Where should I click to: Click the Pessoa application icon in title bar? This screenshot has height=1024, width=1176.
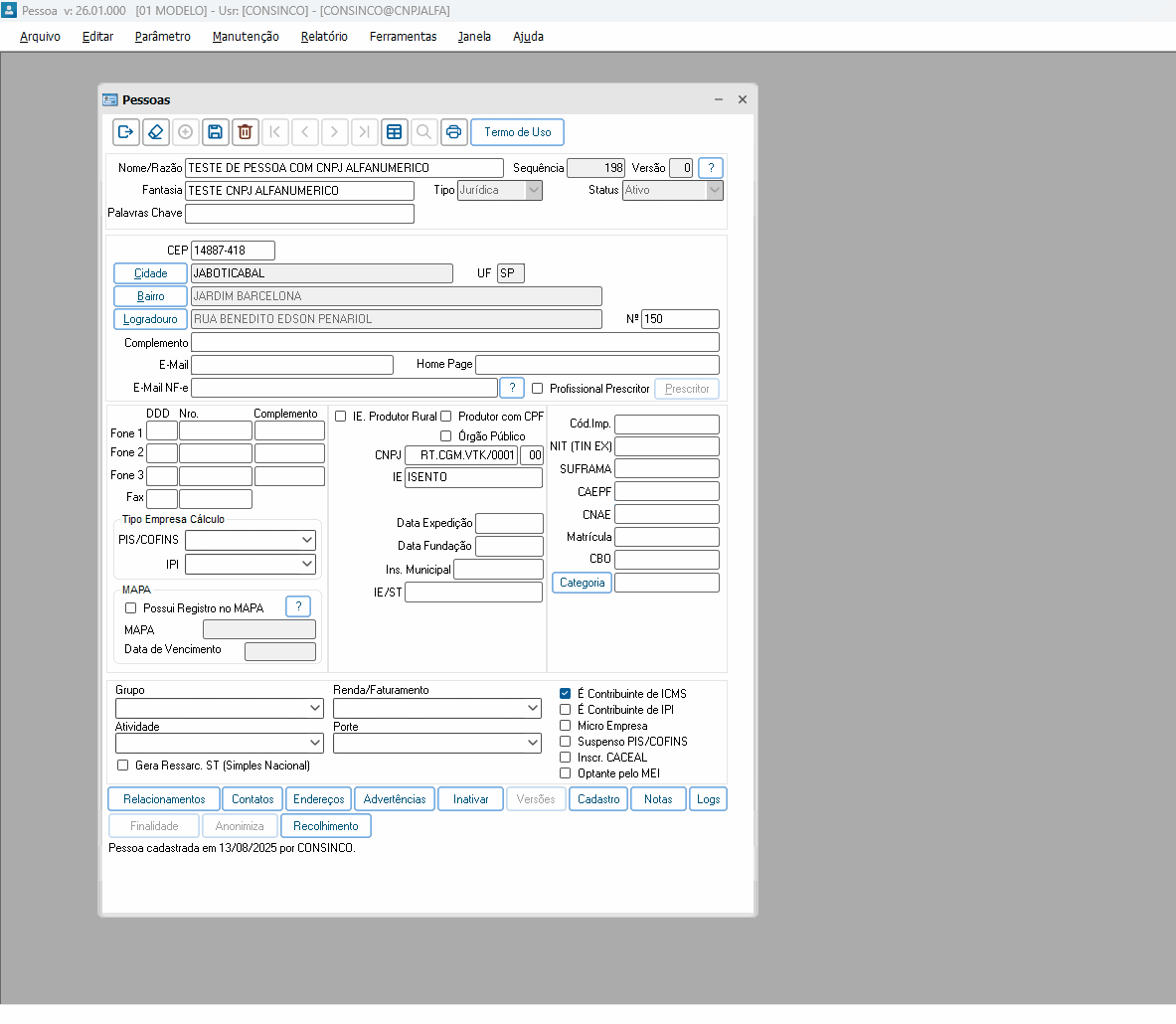tap(9, 10)
